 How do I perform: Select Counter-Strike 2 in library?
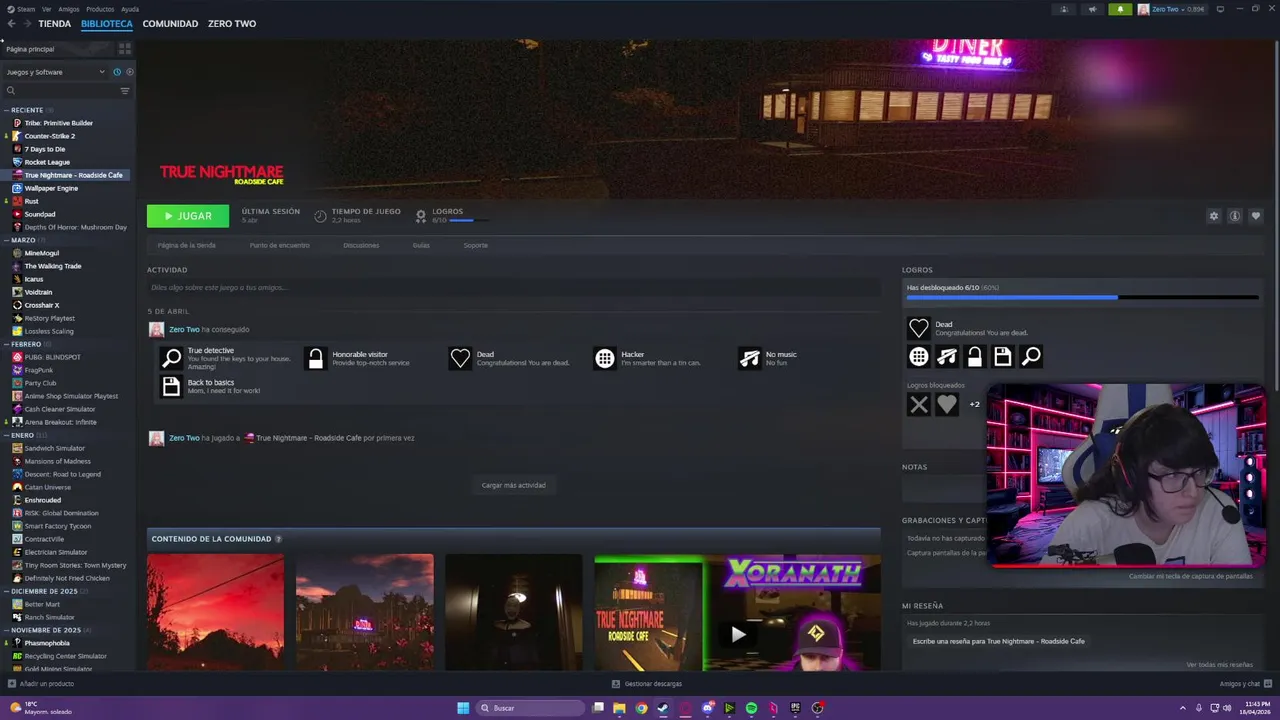(x=50, y=136)
